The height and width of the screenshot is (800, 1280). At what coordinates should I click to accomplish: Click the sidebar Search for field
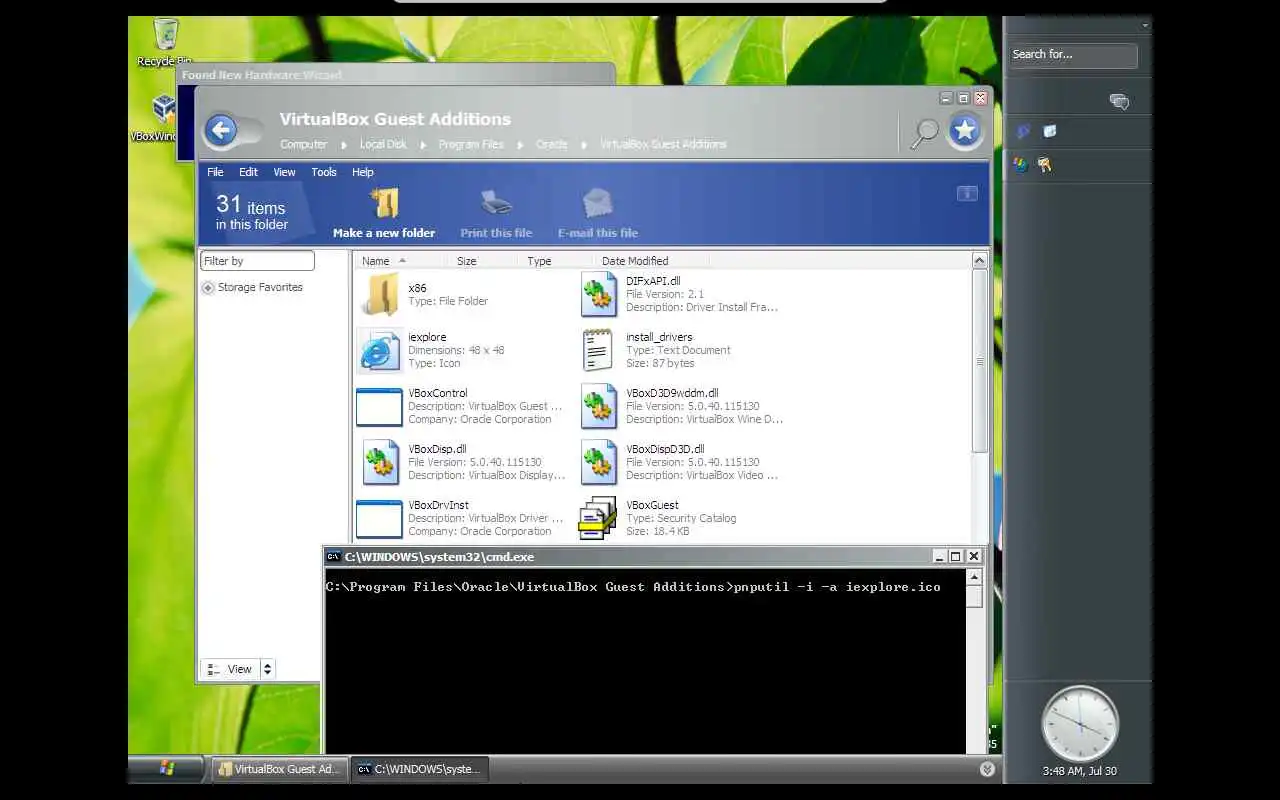click(x=1073, y=55)
